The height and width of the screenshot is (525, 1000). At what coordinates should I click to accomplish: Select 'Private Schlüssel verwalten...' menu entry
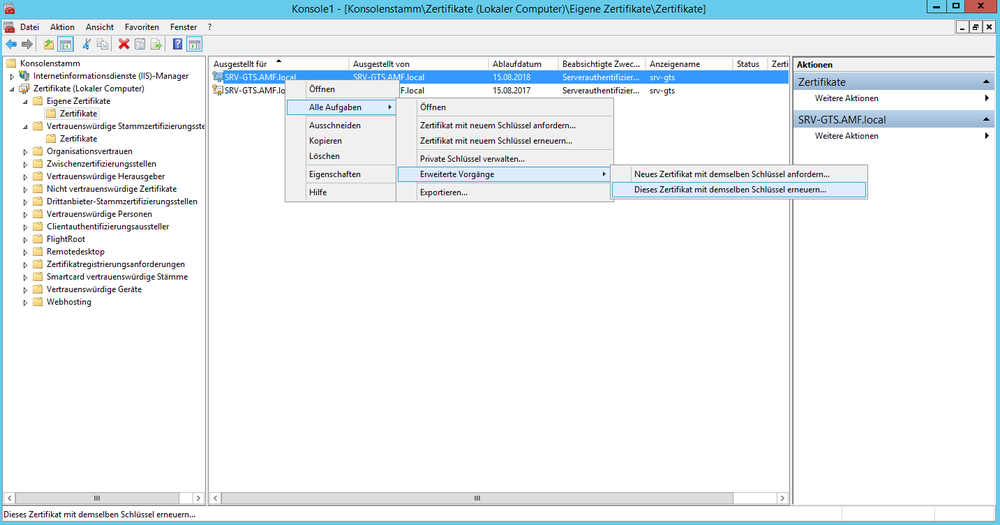(x=472, y=158)
